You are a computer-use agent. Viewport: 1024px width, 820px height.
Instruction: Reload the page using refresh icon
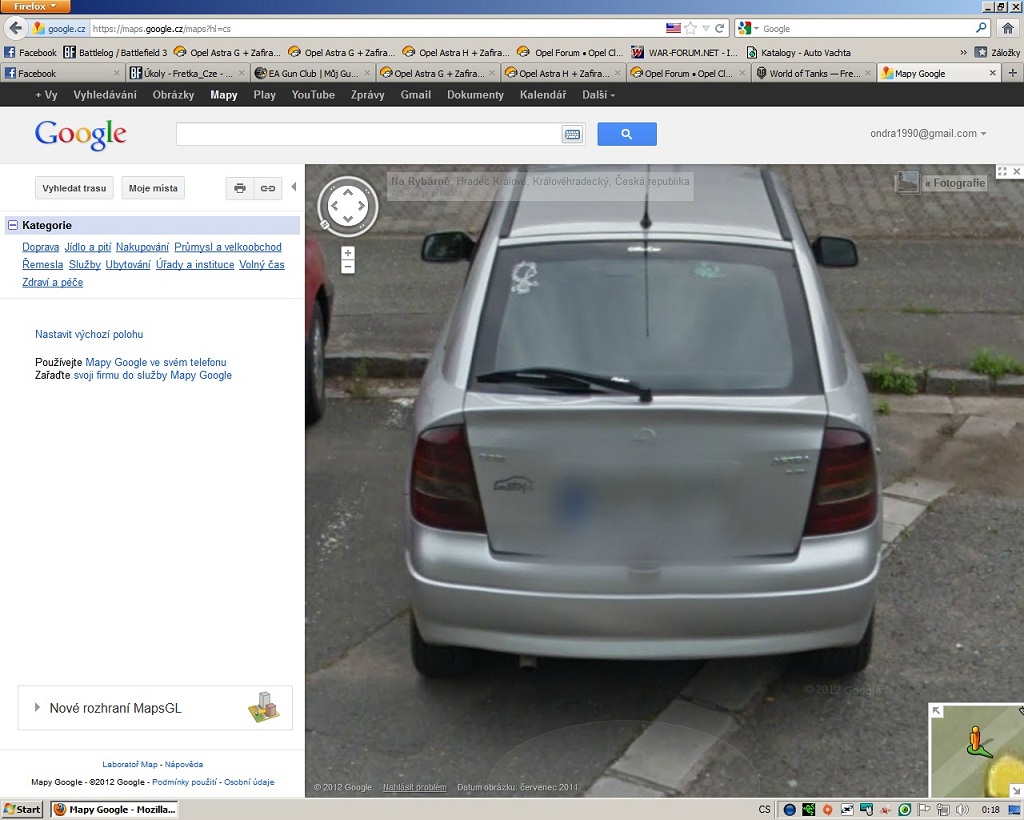pyautogui.click(x=720, y=28)
